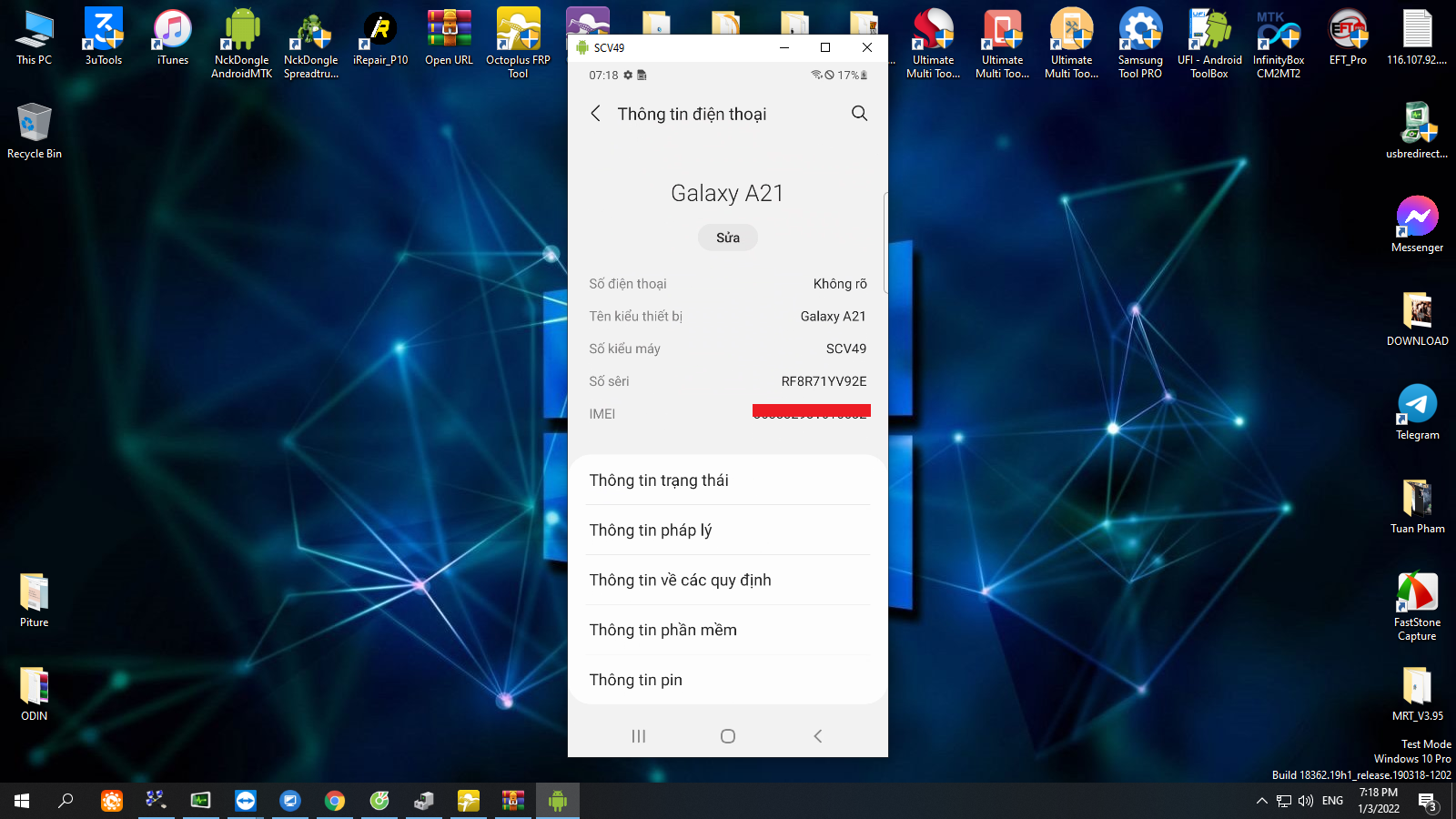Open the taskbar clock showing 7:18 PM

click(x=1379, y=801)
